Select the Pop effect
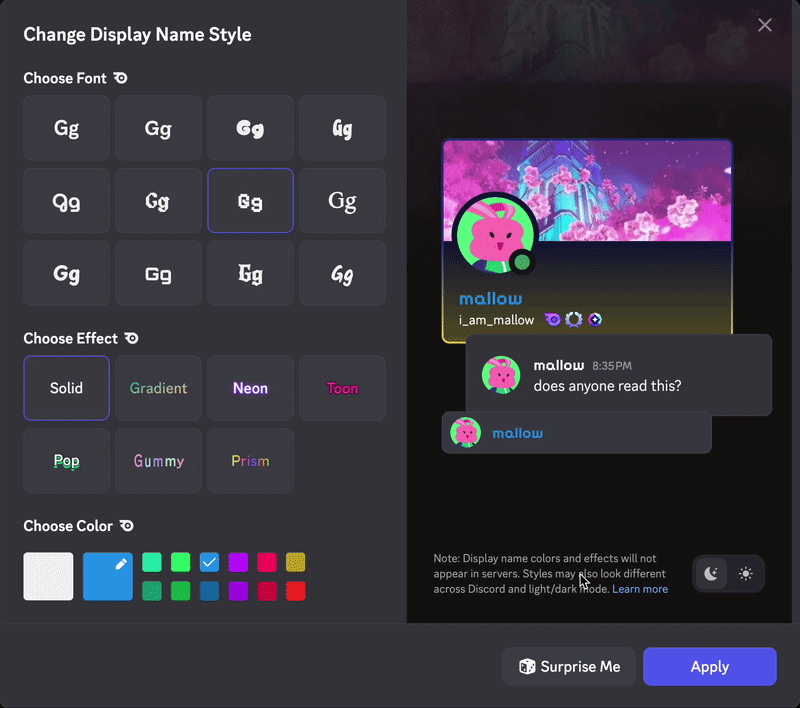 pyautogui.click(x=66, y=461)
